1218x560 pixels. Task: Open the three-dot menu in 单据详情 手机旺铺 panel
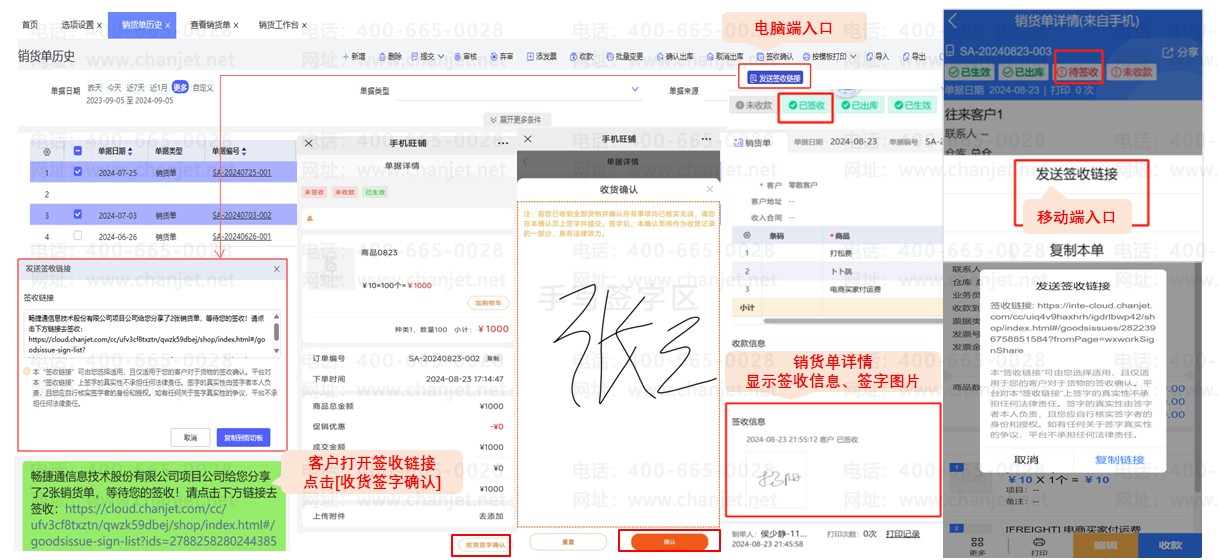tap(502, 143)
